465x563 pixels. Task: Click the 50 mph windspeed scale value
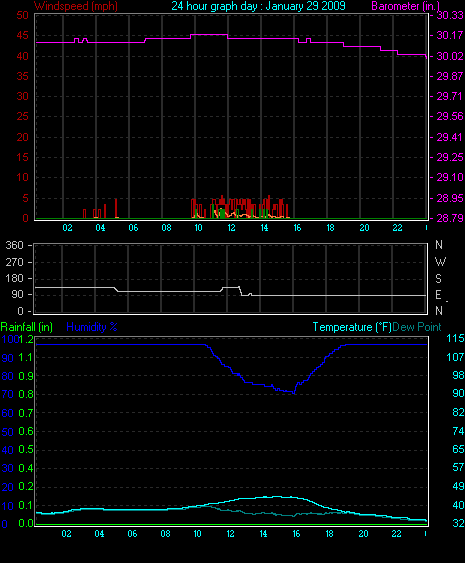(x=23, y=15)
